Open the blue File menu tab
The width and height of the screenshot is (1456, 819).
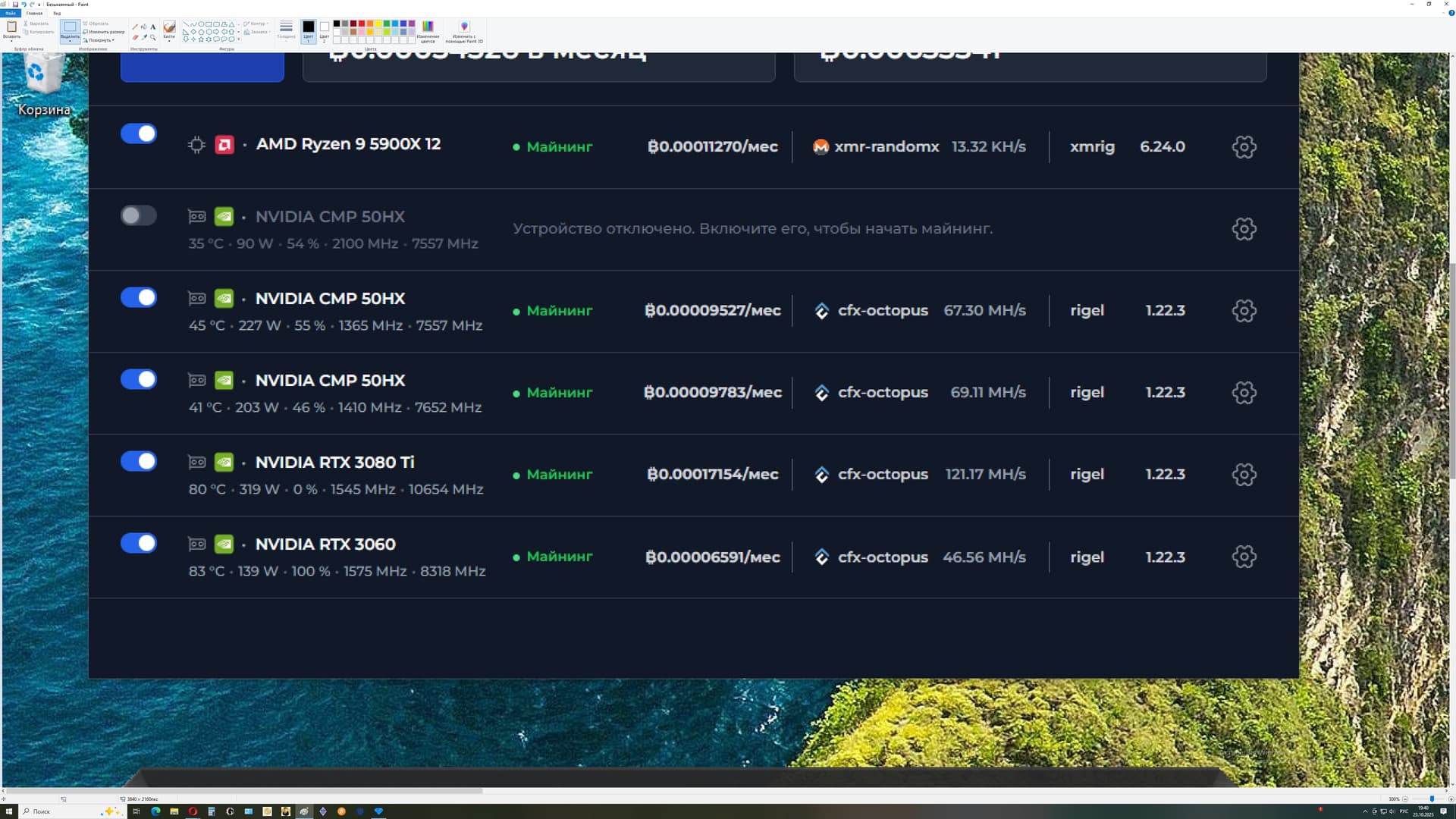11,13
